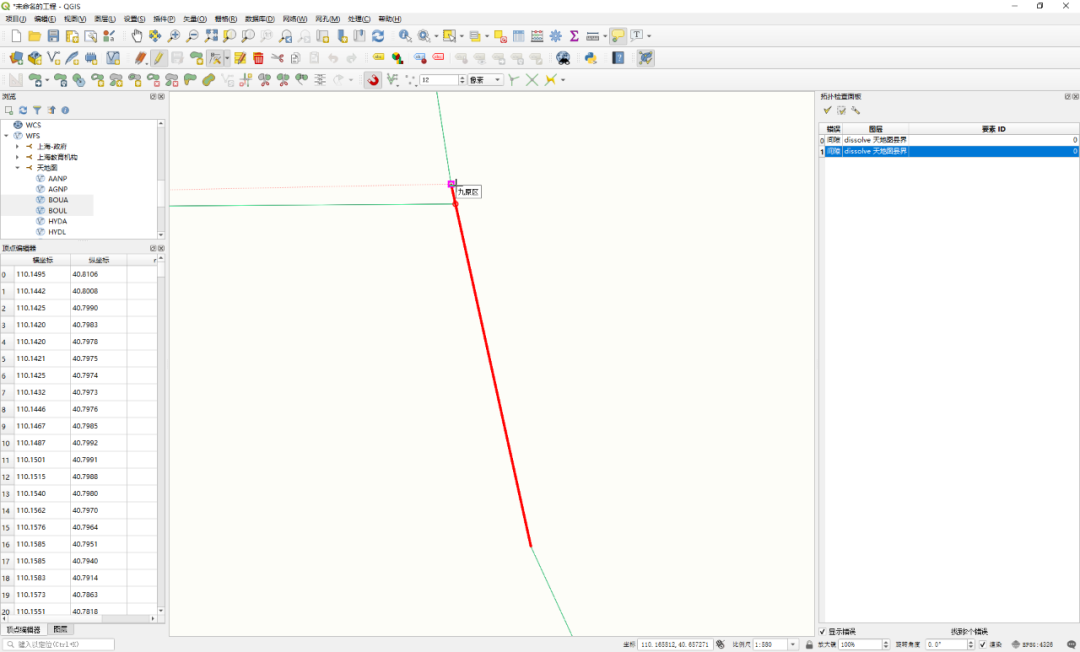Expand the 上海教育机构 connection
This screenshot has height=652, width=1080.
[18, 157]
